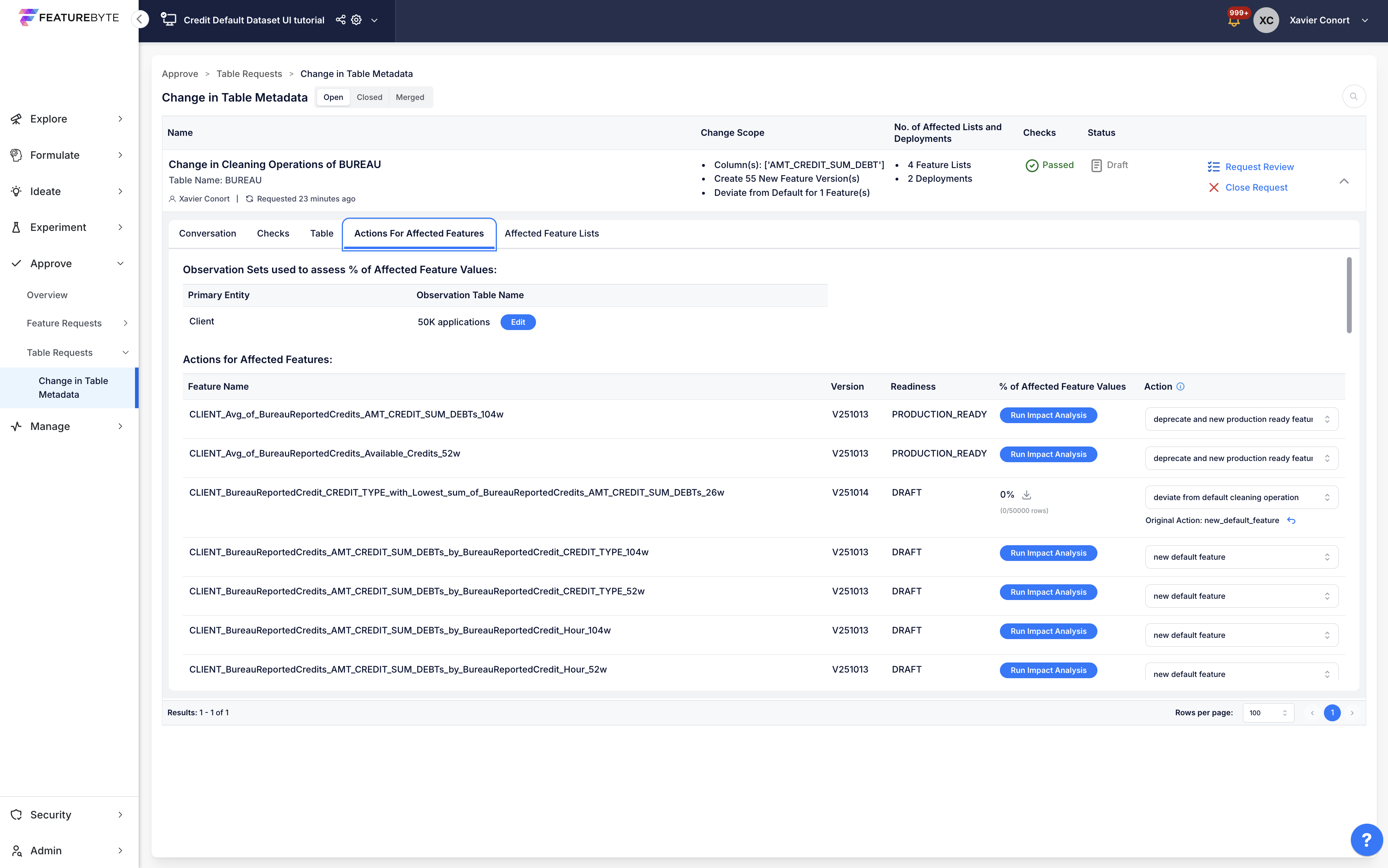Switch to the Affected Feature Lists tab
This screenshot has height=868, width=1388.
[x=551, y=233]
